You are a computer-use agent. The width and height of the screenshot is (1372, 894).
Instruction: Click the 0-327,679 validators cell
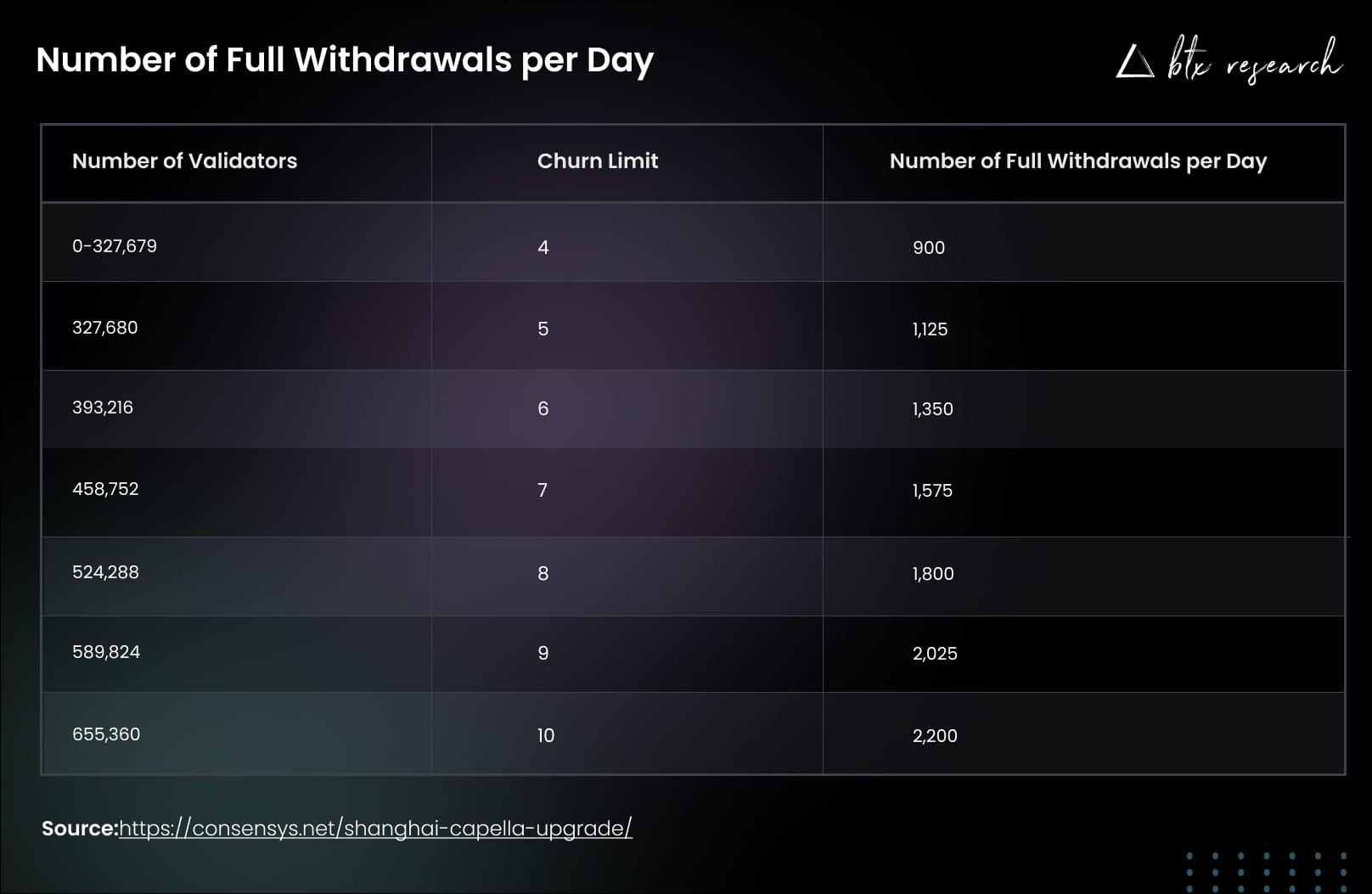click(115, 246)
